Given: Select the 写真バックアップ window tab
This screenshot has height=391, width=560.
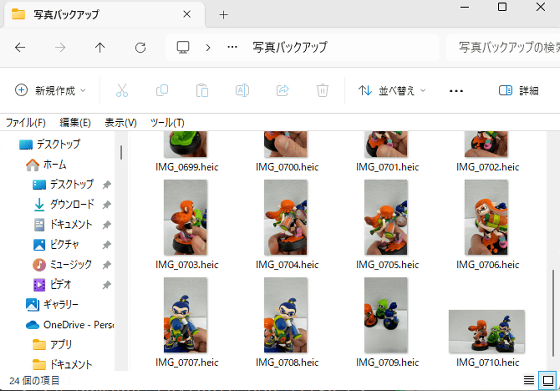Looking at the screenshot, I should point(104,15).
